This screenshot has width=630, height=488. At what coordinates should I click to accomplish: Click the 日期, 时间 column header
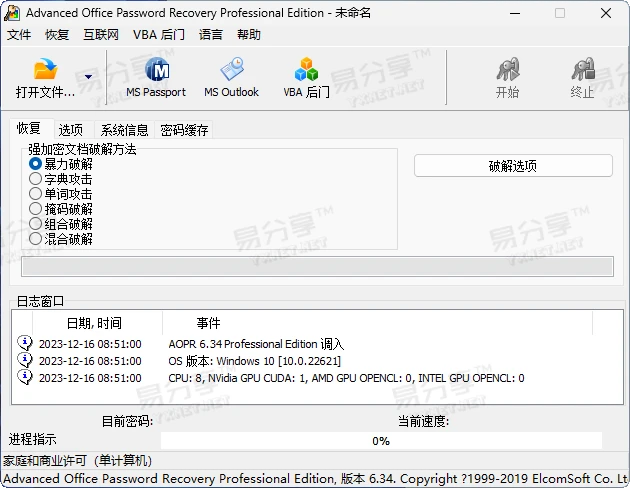[x=97, y=323]
